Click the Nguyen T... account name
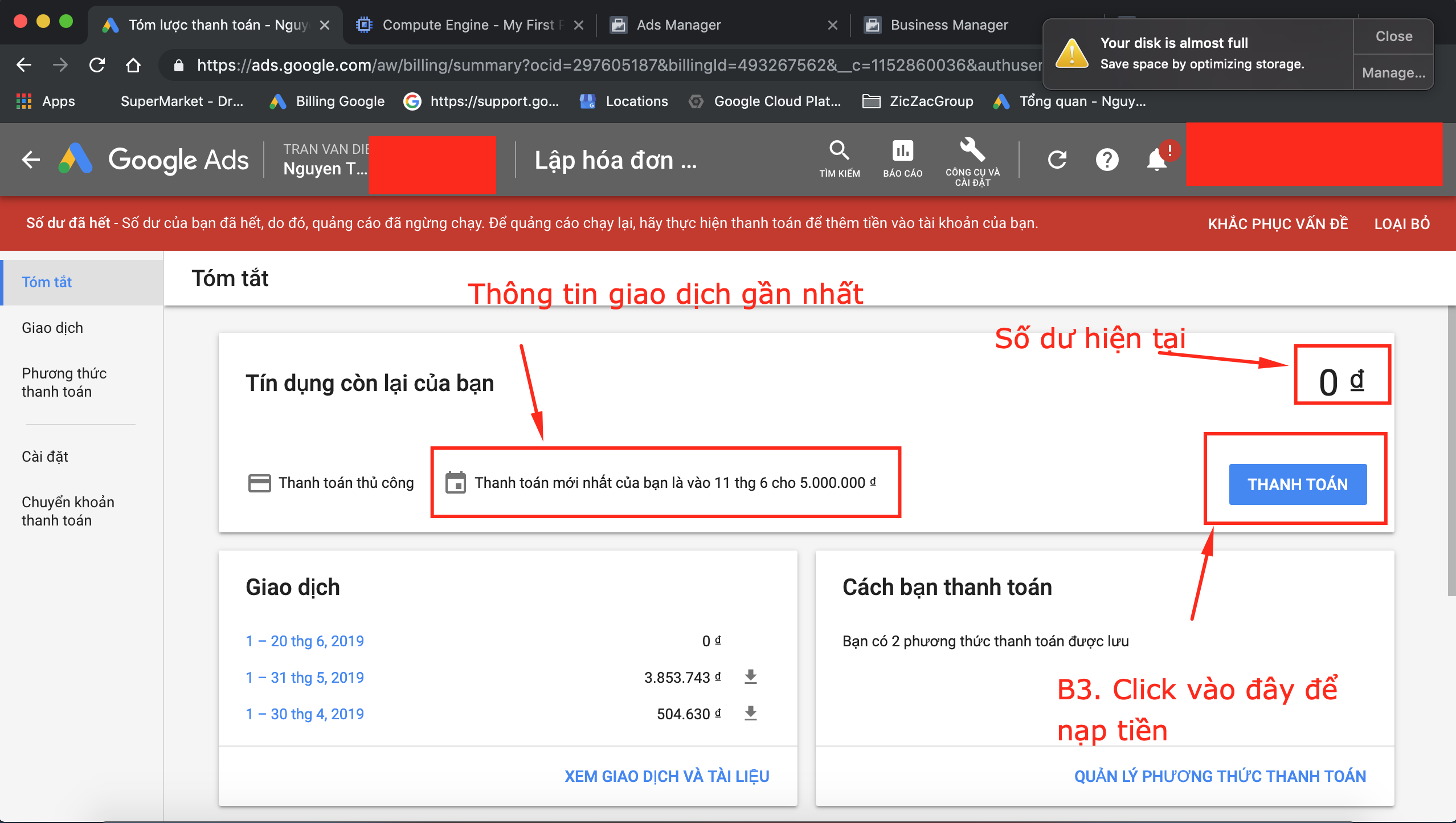Image resolution: width=1456 pixels, height=823 pixels. pyautogui.click(x=325, y=169)
